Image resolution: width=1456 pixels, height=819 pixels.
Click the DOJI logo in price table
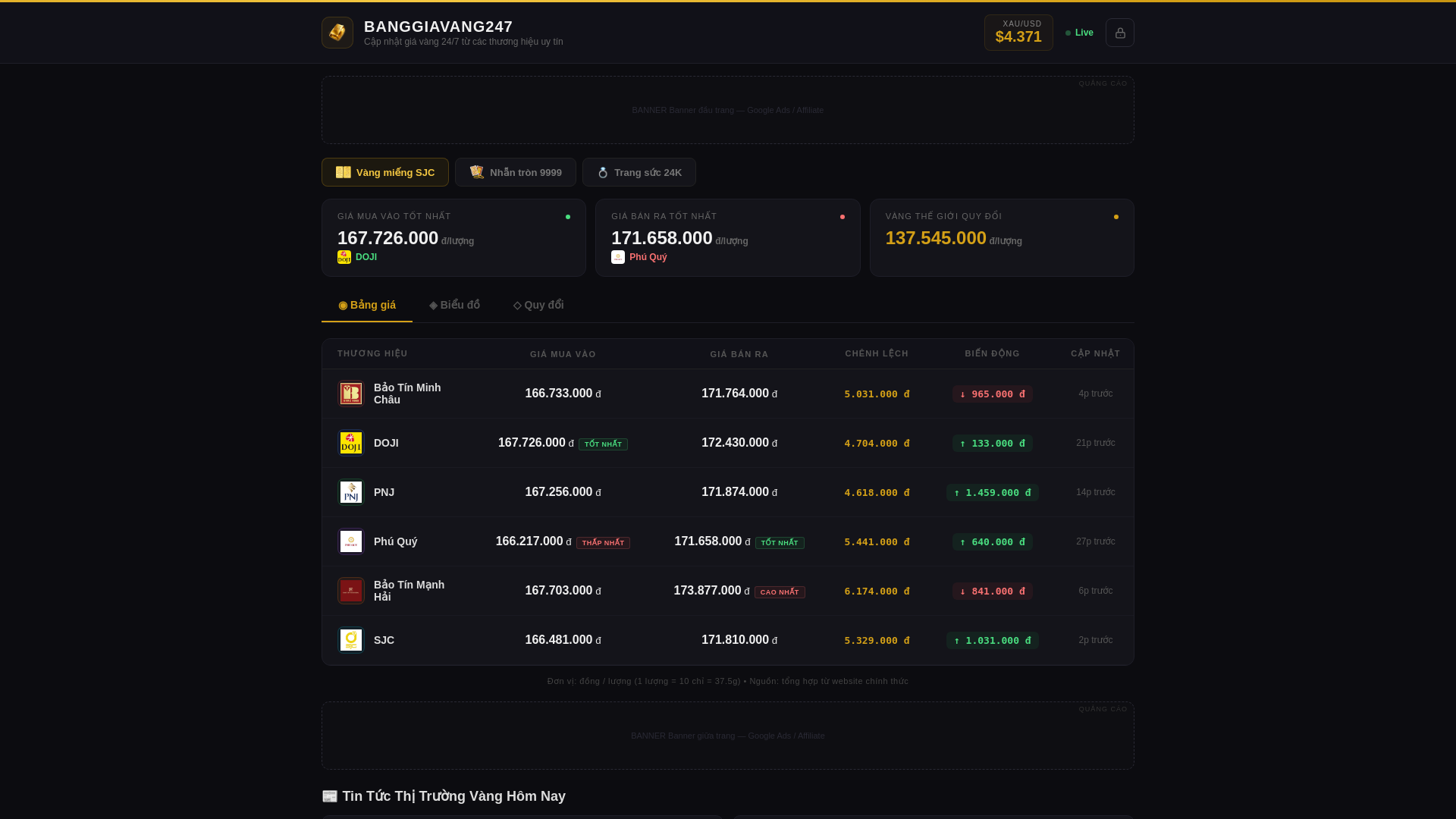351,443
